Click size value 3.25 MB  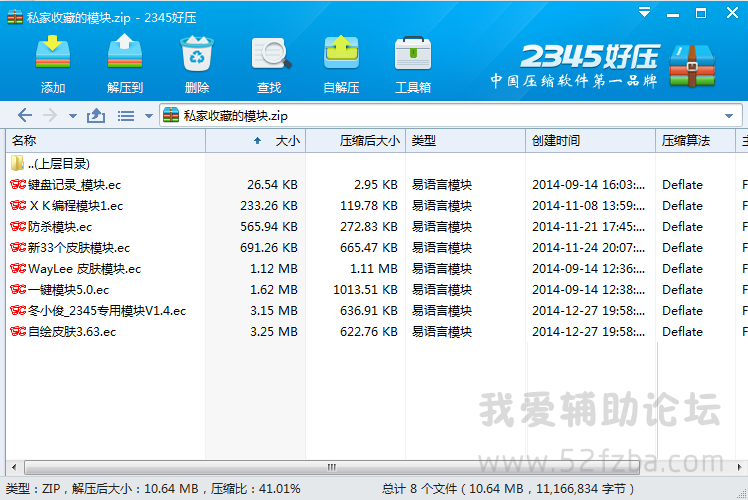pos(274,332)
